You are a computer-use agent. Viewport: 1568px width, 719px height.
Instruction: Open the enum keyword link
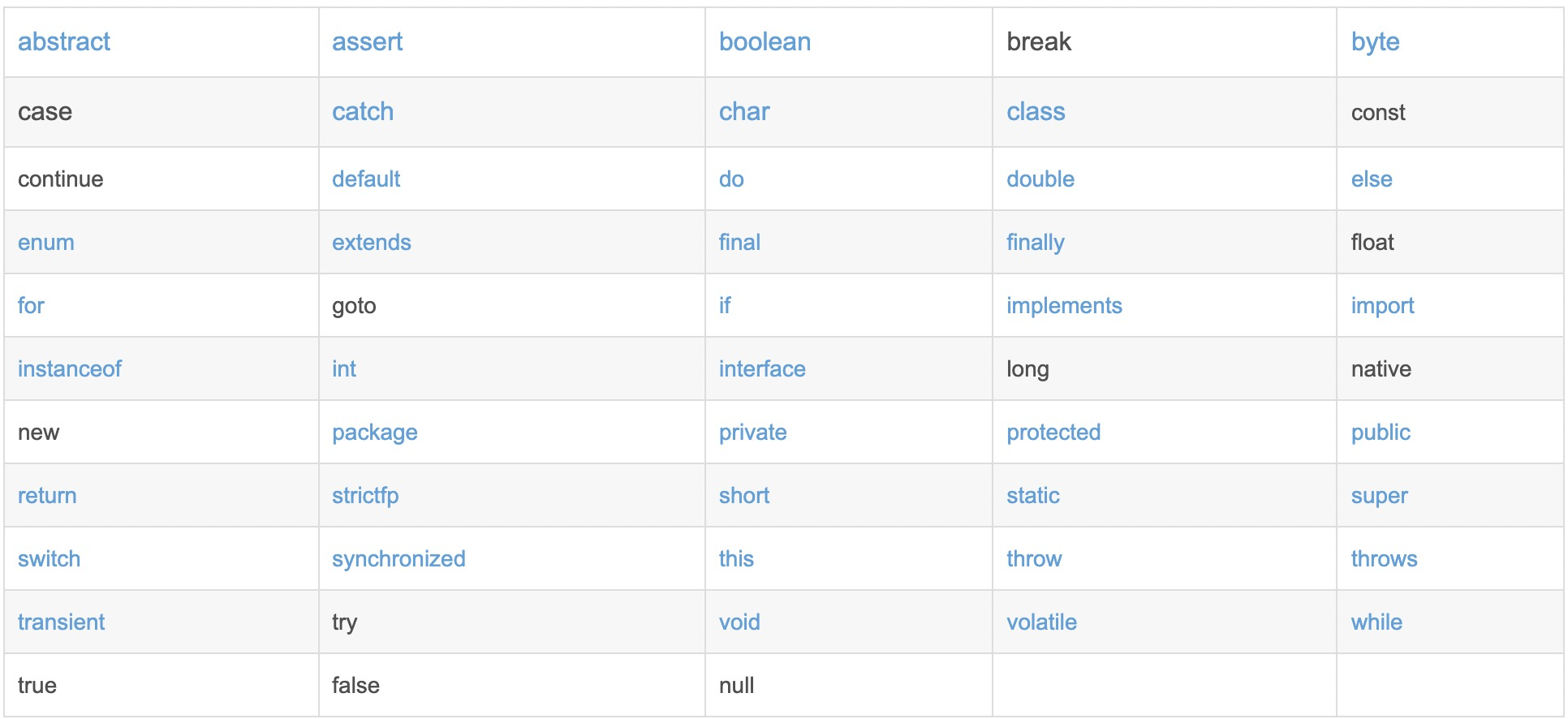[x=46, y=243]
